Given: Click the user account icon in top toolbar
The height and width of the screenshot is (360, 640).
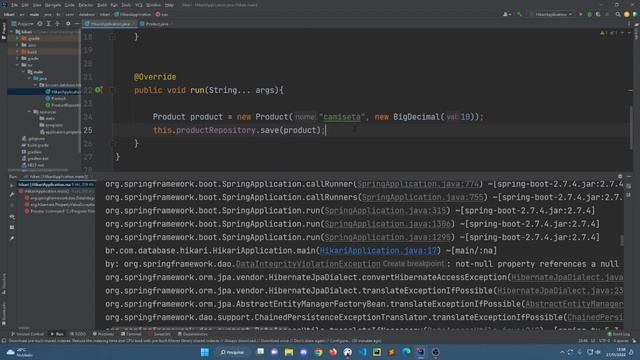Looking at the screenshot, I should [507, 14].
